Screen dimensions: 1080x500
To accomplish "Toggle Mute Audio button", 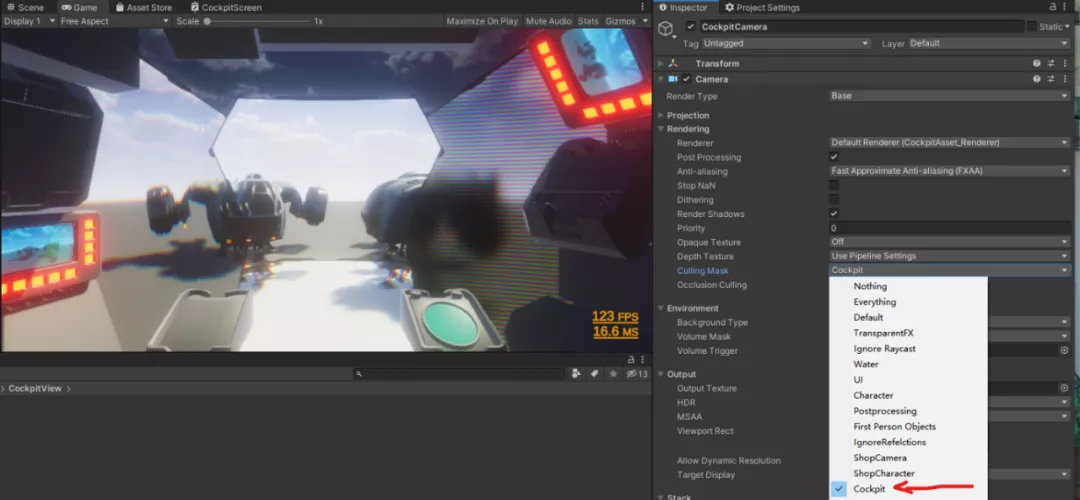I will (x=548, y=21).
